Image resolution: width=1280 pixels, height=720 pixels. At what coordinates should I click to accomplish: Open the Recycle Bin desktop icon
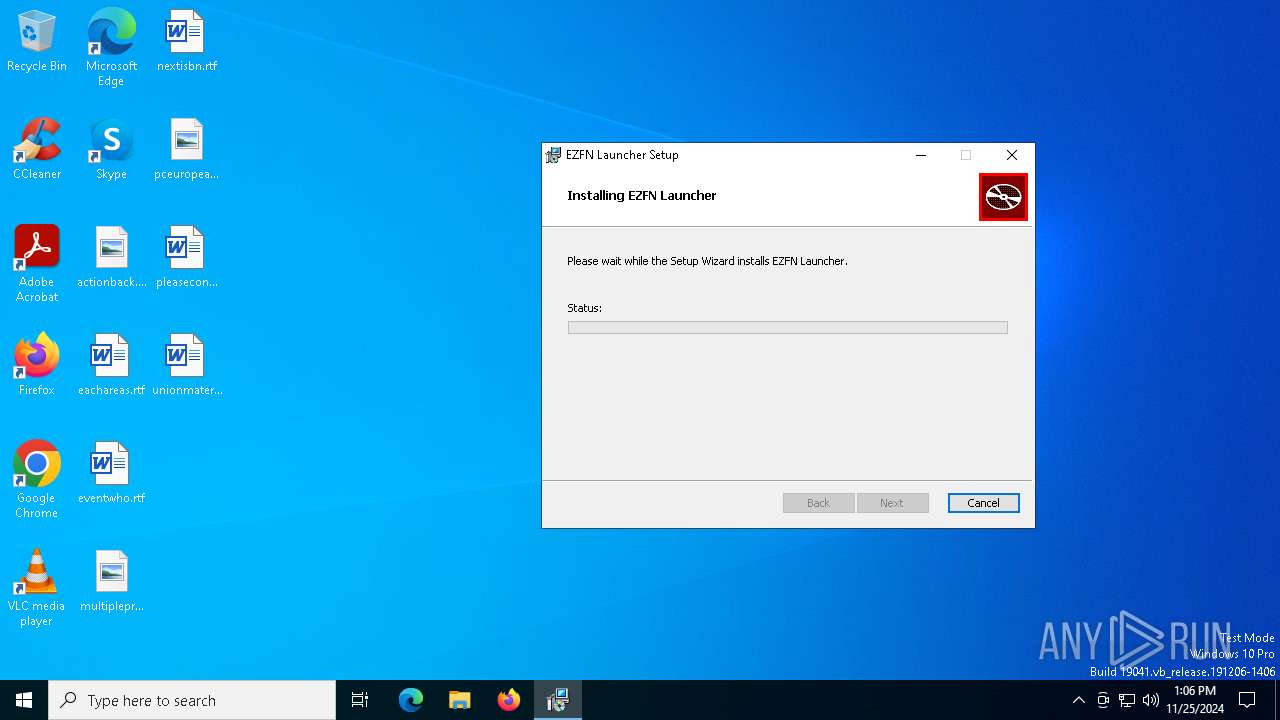click(x=37, y=42)
